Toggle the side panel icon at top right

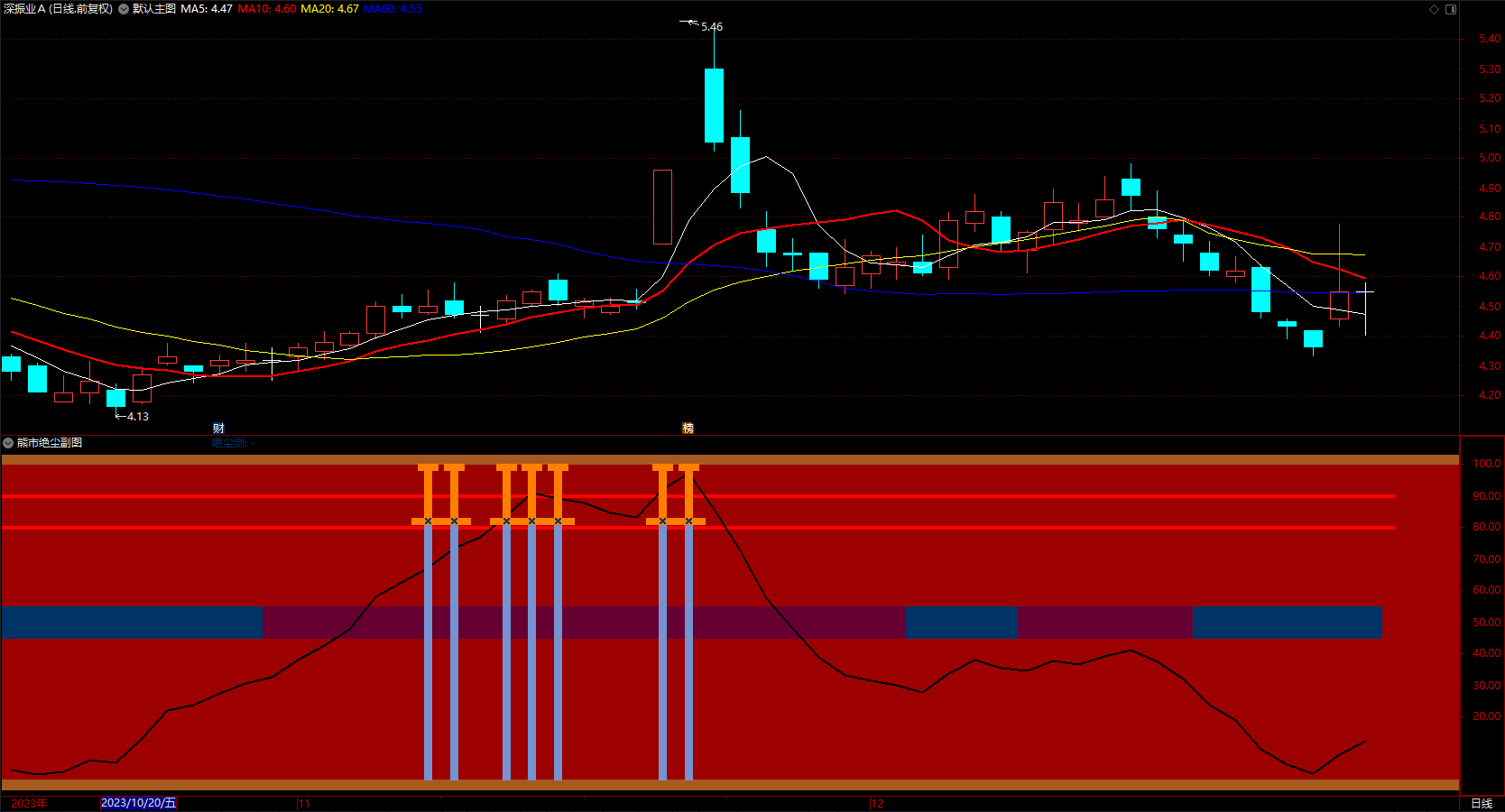[x=1451, y=9]
